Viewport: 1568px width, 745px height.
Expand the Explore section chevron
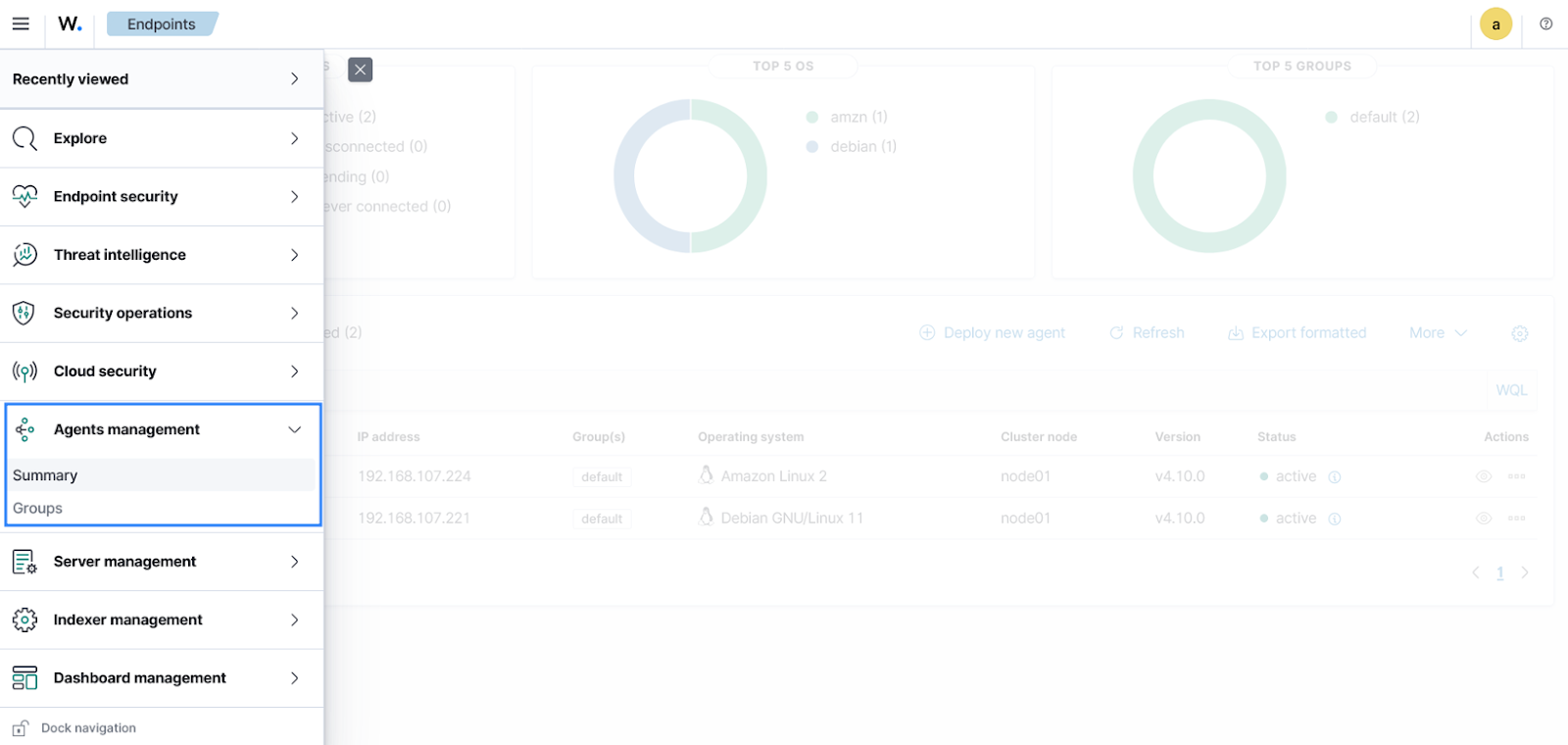point(294,138)
